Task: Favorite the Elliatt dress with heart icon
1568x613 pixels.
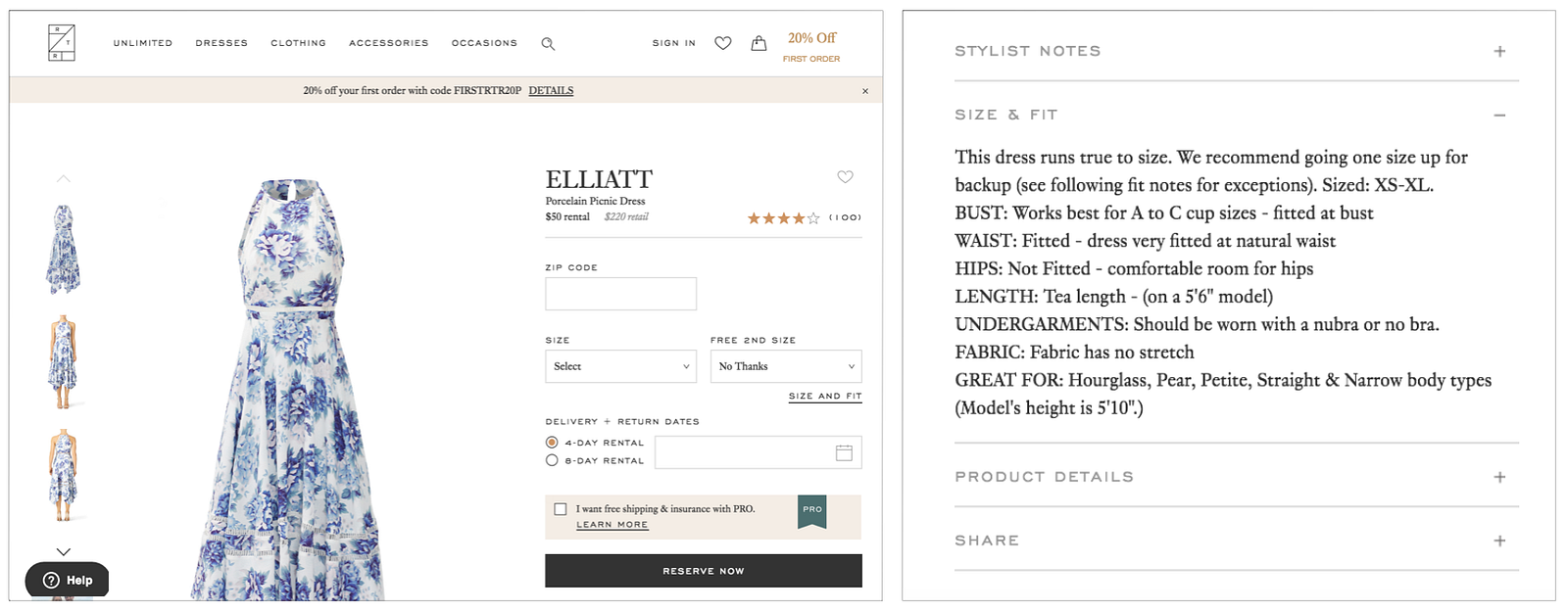Action: (x=845, y=177)
